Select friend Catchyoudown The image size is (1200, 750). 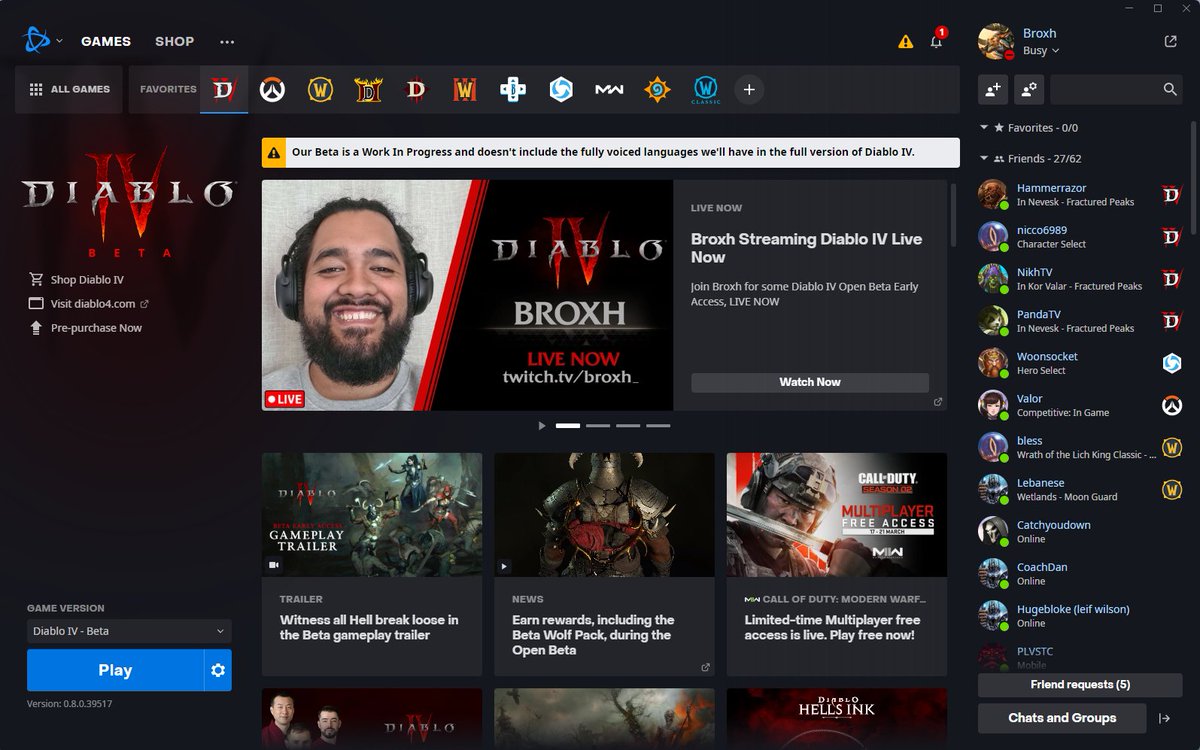click(x=1081, y=531)
